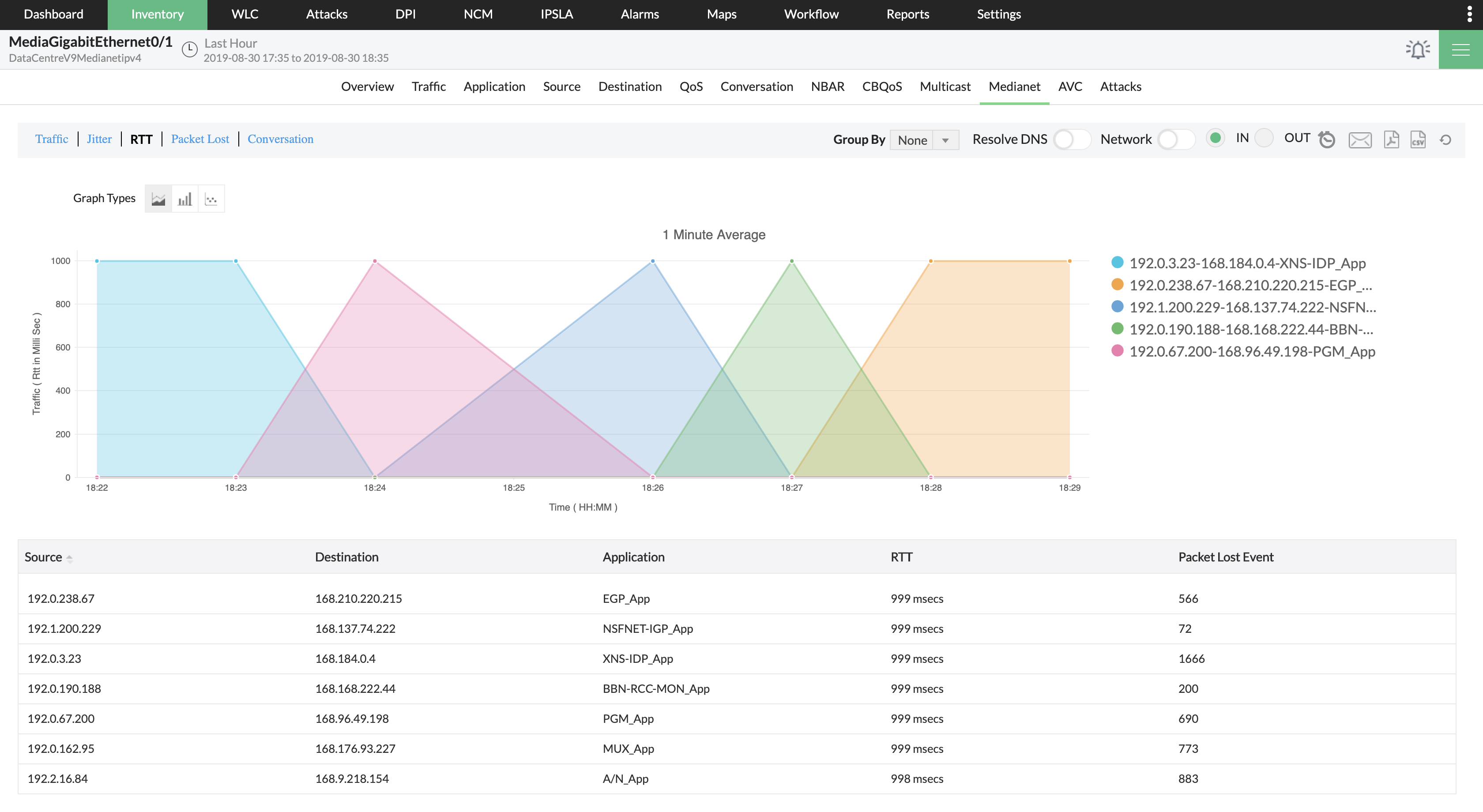Select the bar chart graph type
This screenshot has width=1483, height=812.
(185, 199)
